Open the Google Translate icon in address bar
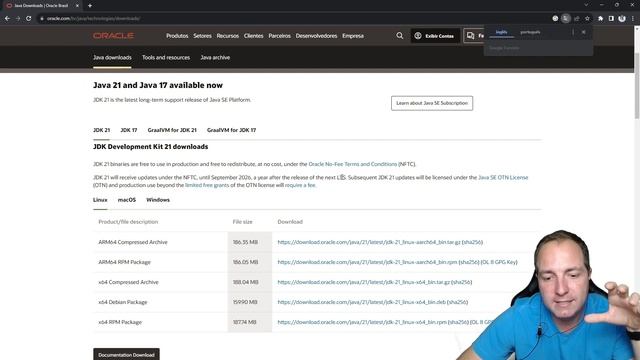The image size is (640, 360). pos(566,18)
